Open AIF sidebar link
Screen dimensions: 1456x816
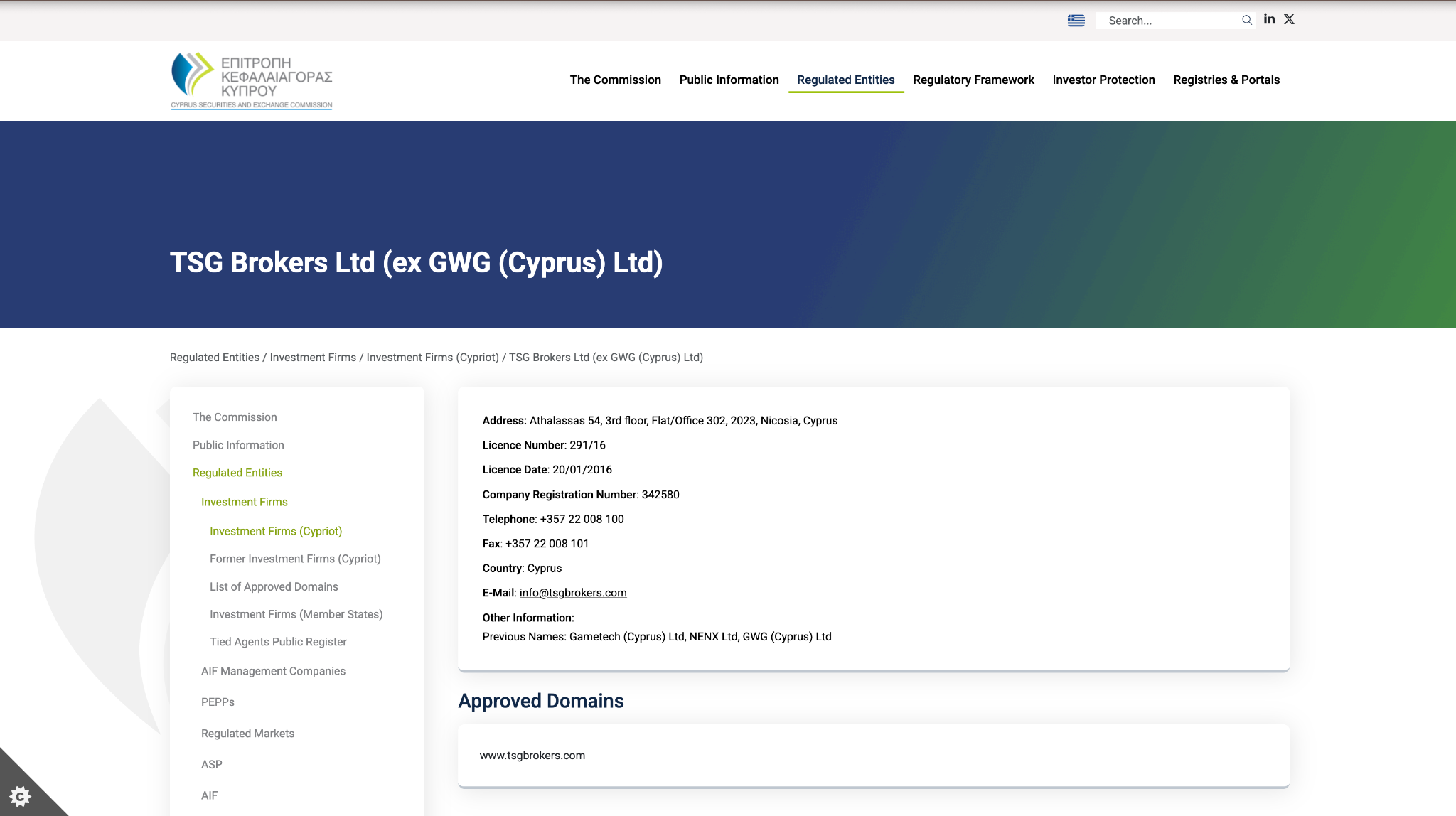point(209,796)
